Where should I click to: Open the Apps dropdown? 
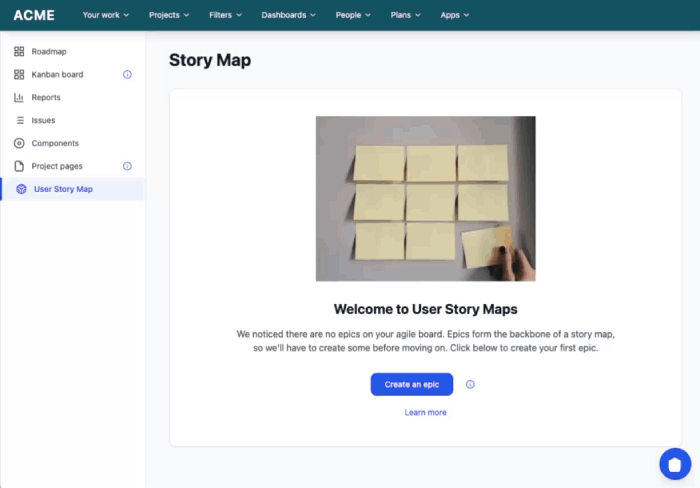454,15
